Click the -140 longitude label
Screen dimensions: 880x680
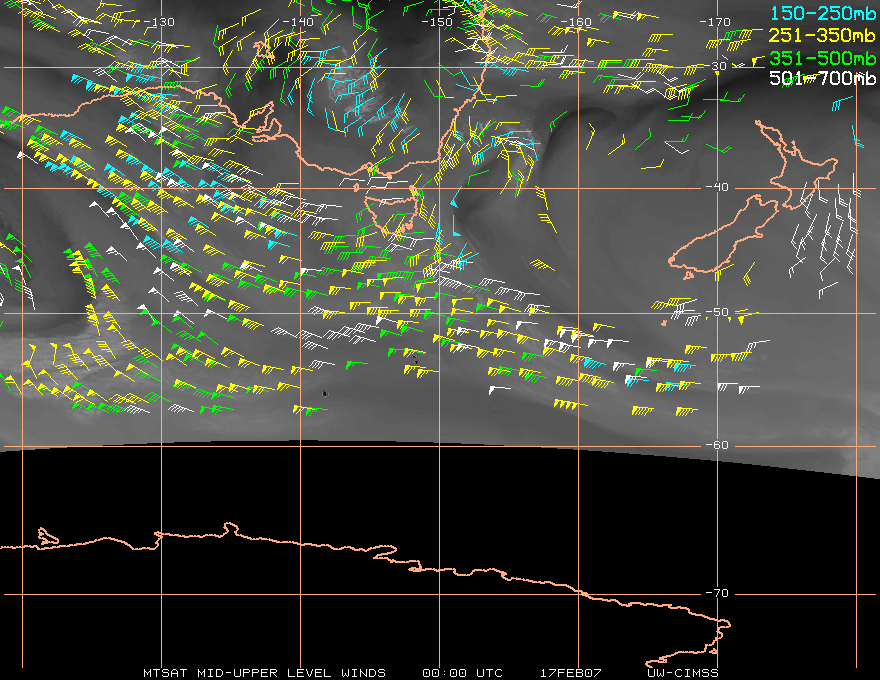tap(298, 22)
